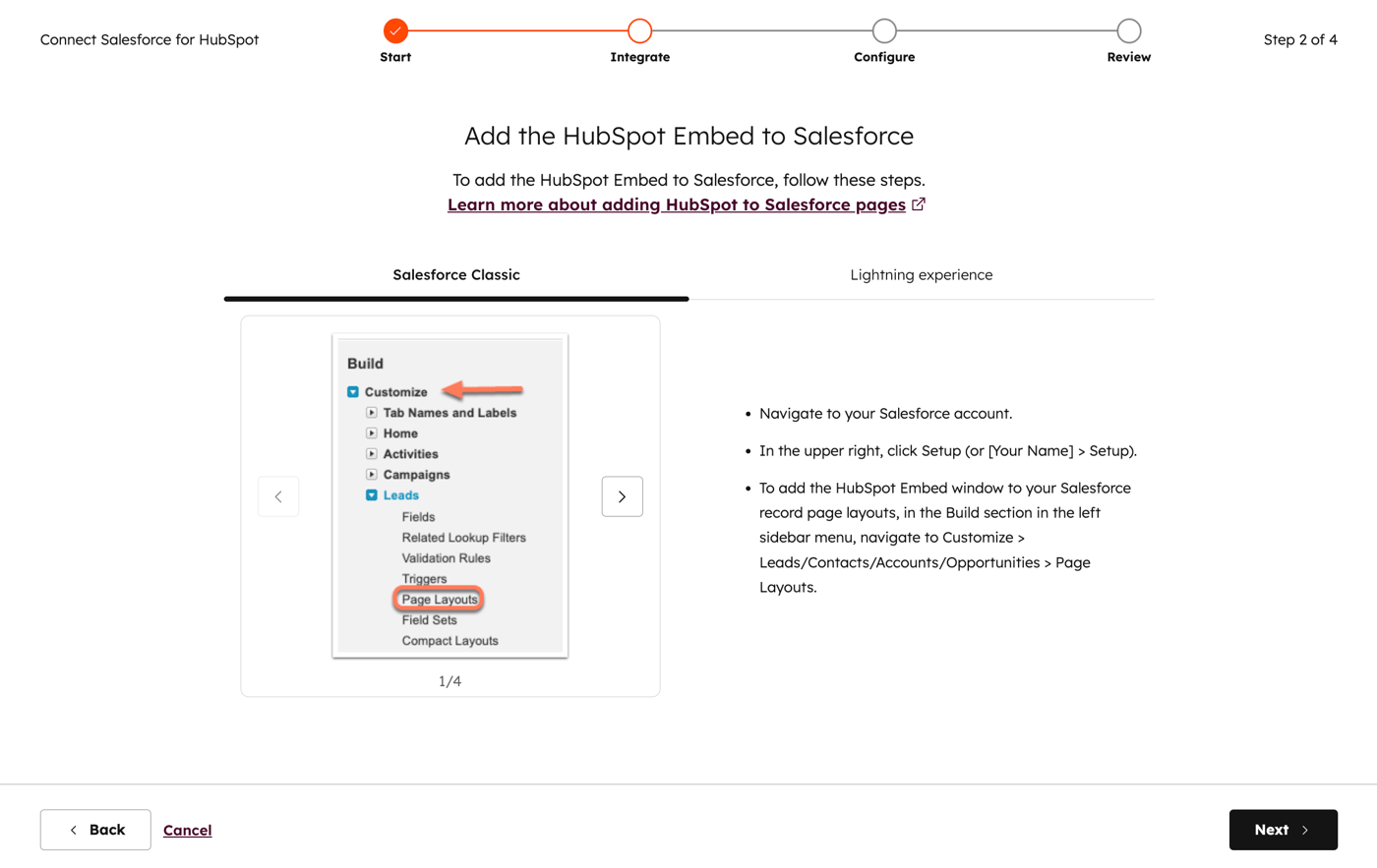Toggle the Tab Names and Labels disclosure arrow

[x=372, y=412]
